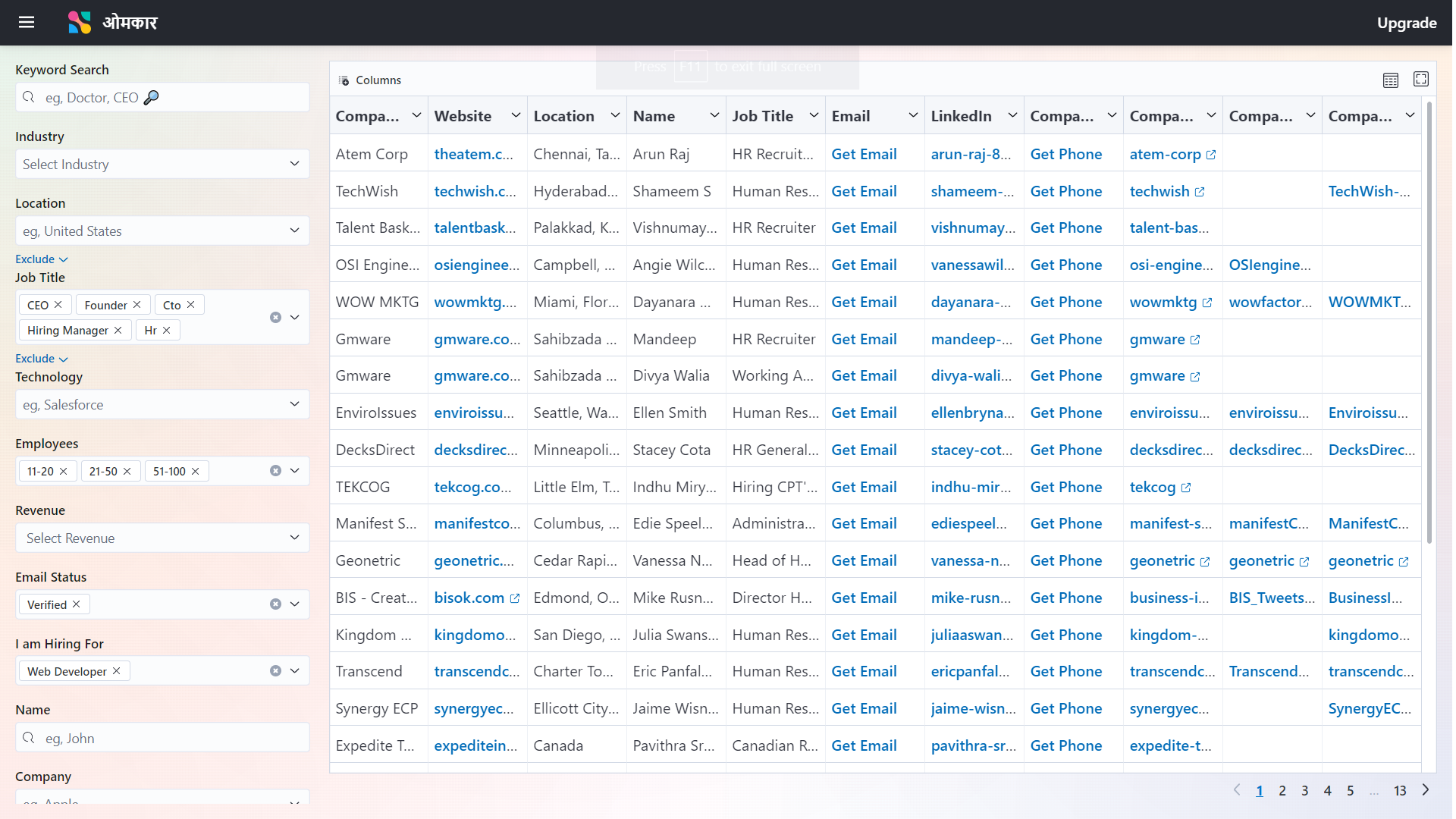Click the Upgrade button
1456x819 pixels.
(x=1406, y=23)
